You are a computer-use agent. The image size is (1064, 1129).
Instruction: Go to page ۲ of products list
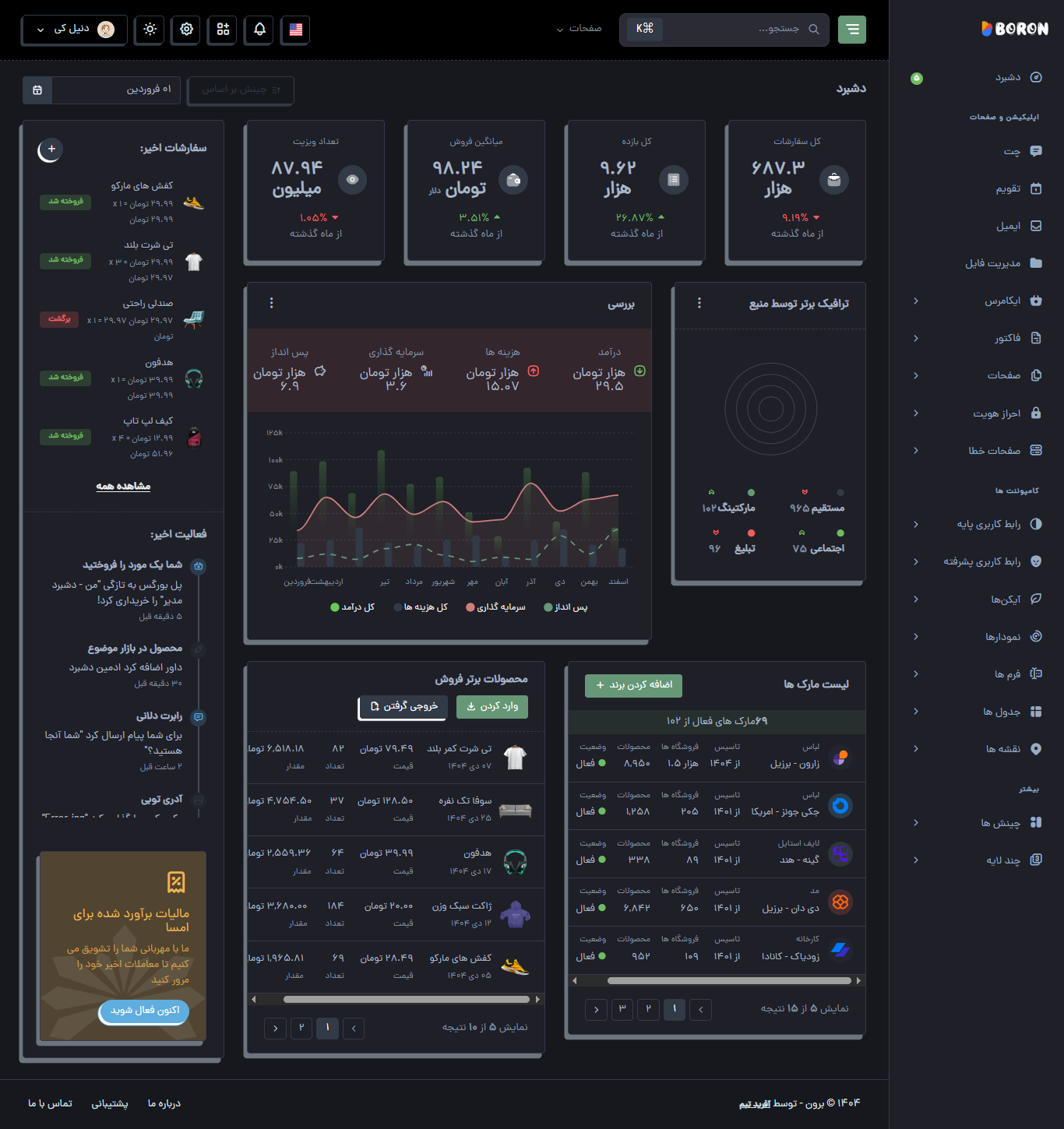pyautogui.click(x=301, y=1028)
